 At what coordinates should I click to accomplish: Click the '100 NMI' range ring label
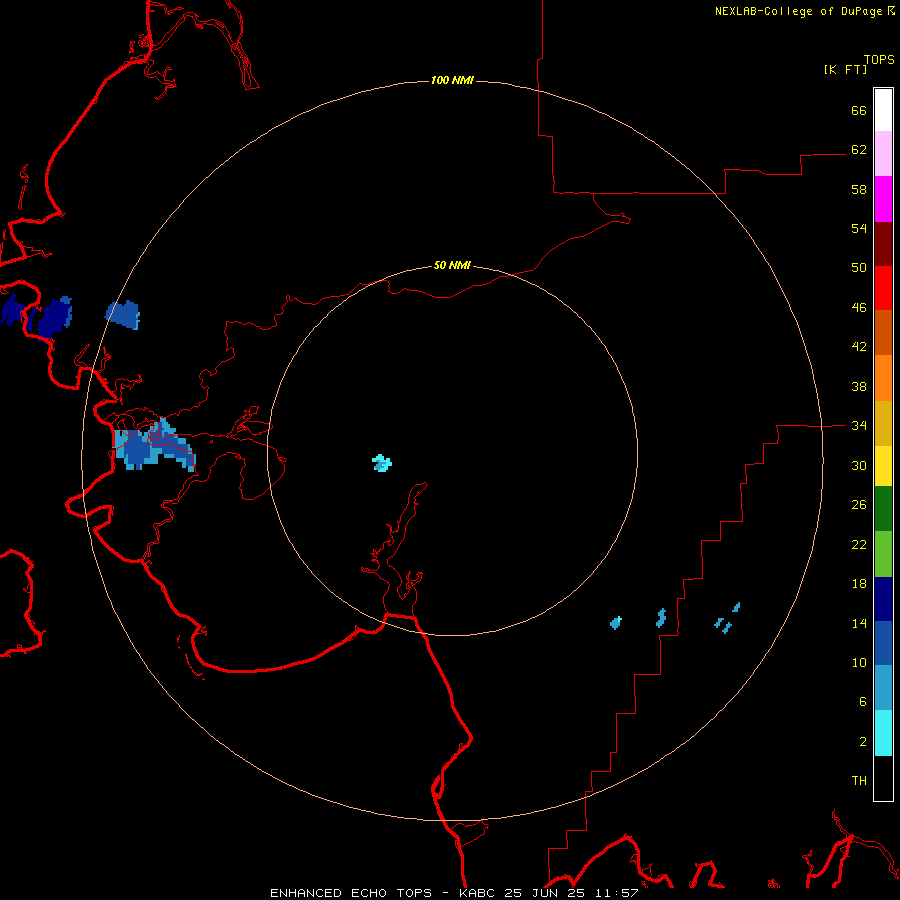coord(452,80)
